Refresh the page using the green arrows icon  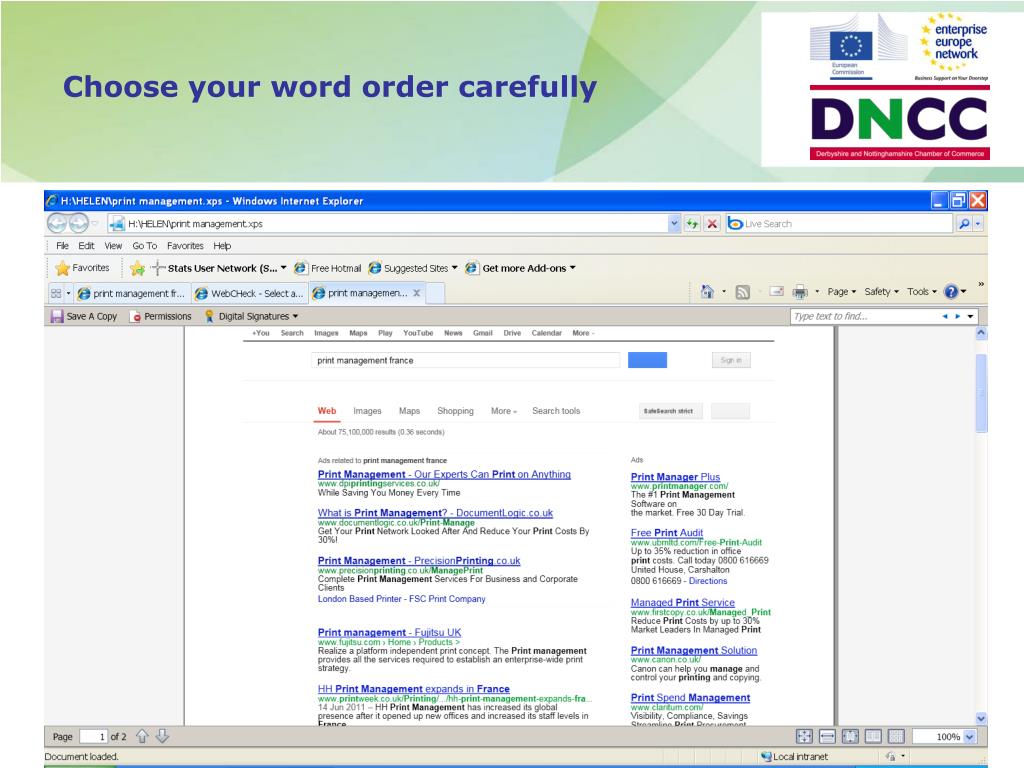pos(692,223)
